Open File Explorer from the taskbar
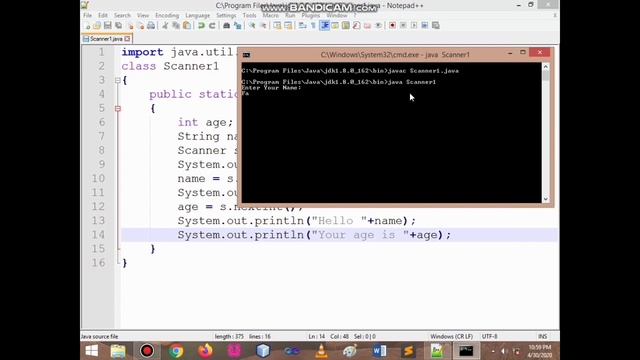Viewport: 640px width, 360px height. pos(118,351)
